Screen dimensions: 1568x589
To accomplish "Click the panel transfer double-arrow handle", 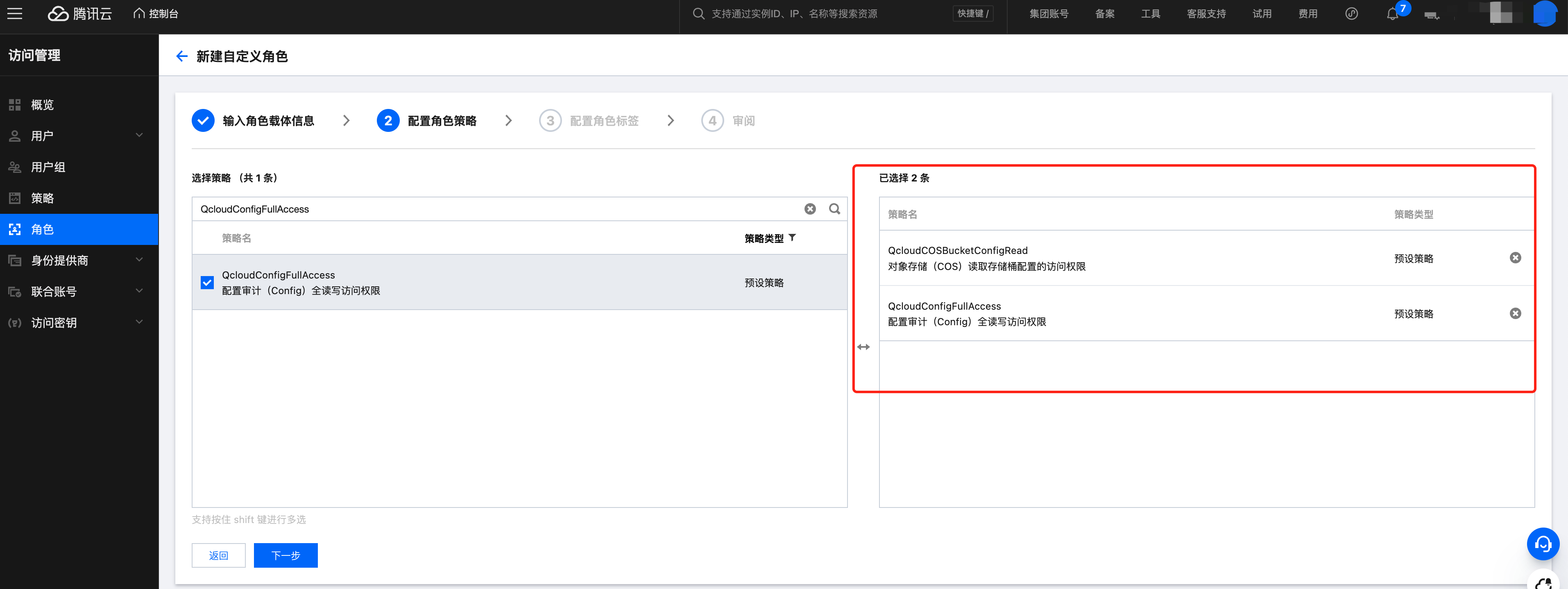I will point(863,347).
